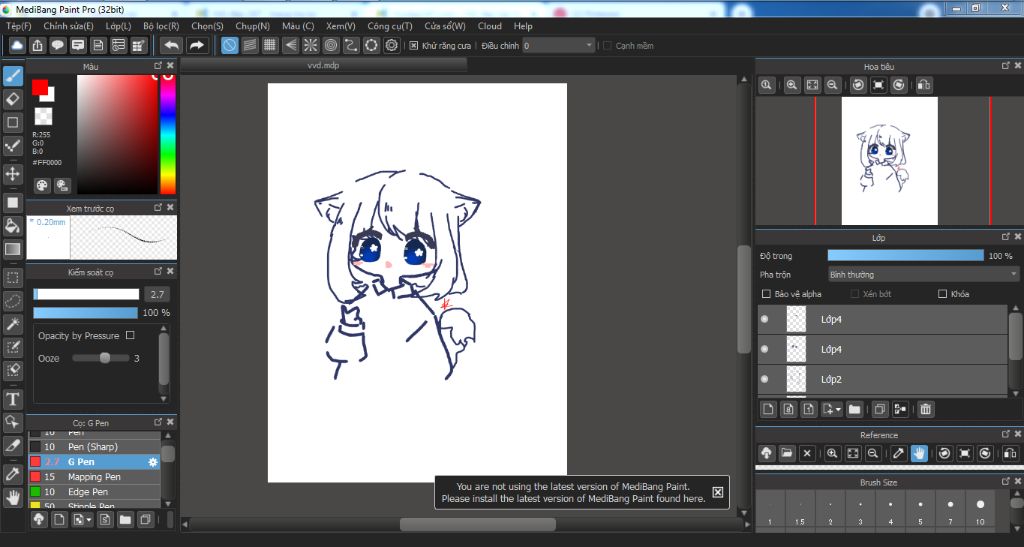1024x547 pixels.
Task: Toggle the Khử răng cưa checkbox
Action: click(x=413, y=46)
